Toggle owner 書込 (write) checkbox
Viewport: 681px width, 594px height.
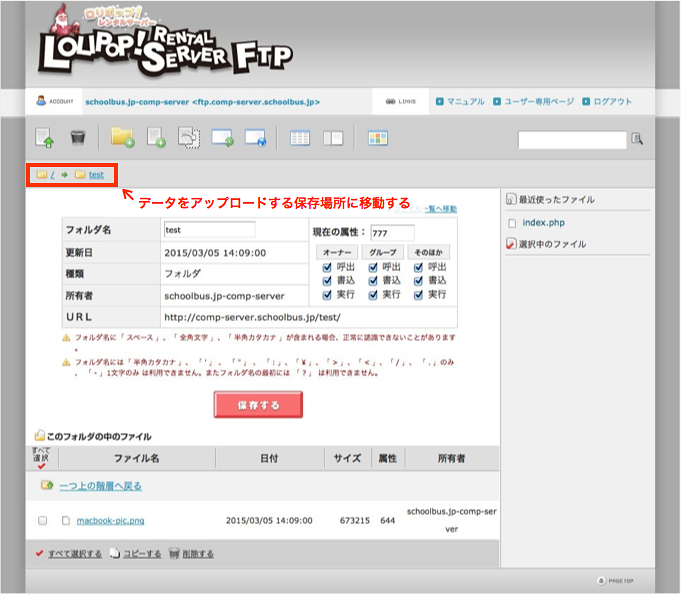(x=327, y=281)
